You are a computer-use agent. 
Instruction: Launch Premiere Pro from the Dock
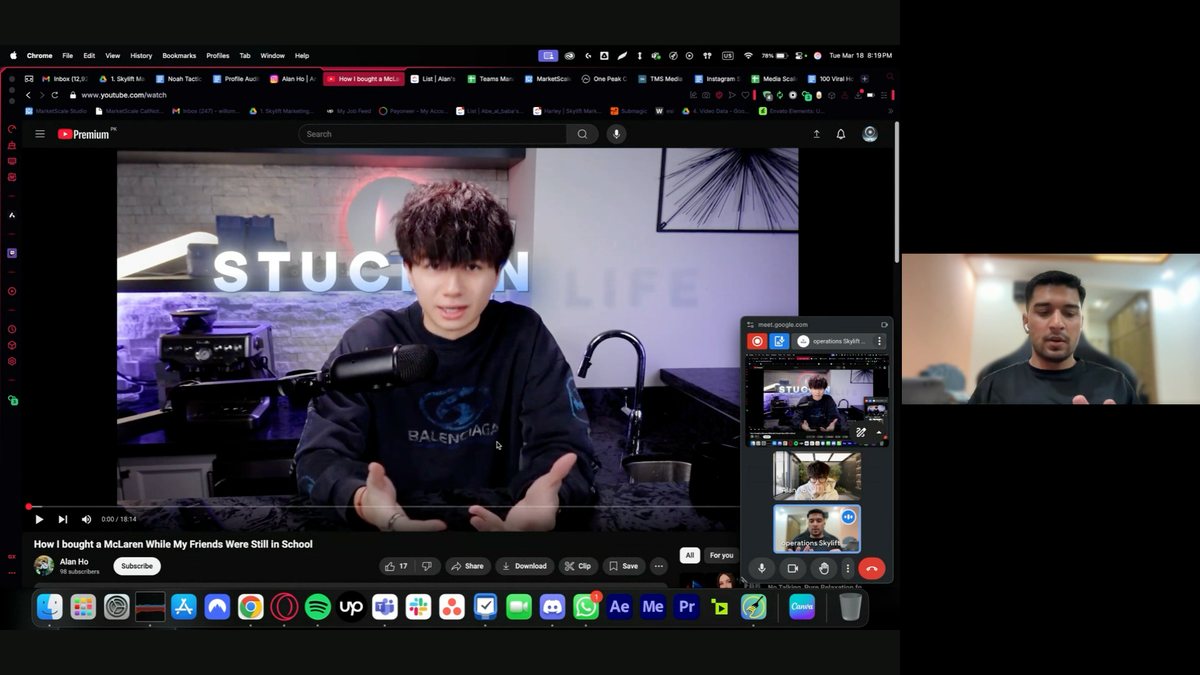(686, 607)
